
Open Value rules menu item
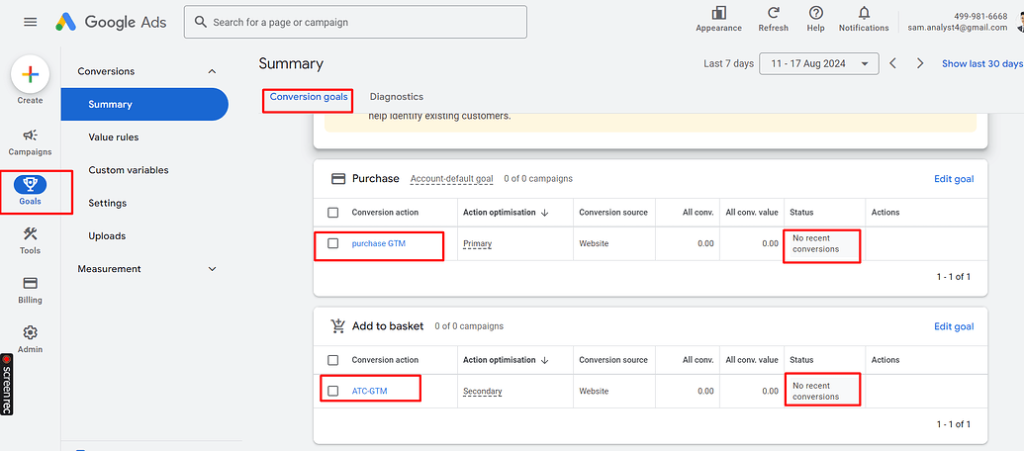coord(113,137)
